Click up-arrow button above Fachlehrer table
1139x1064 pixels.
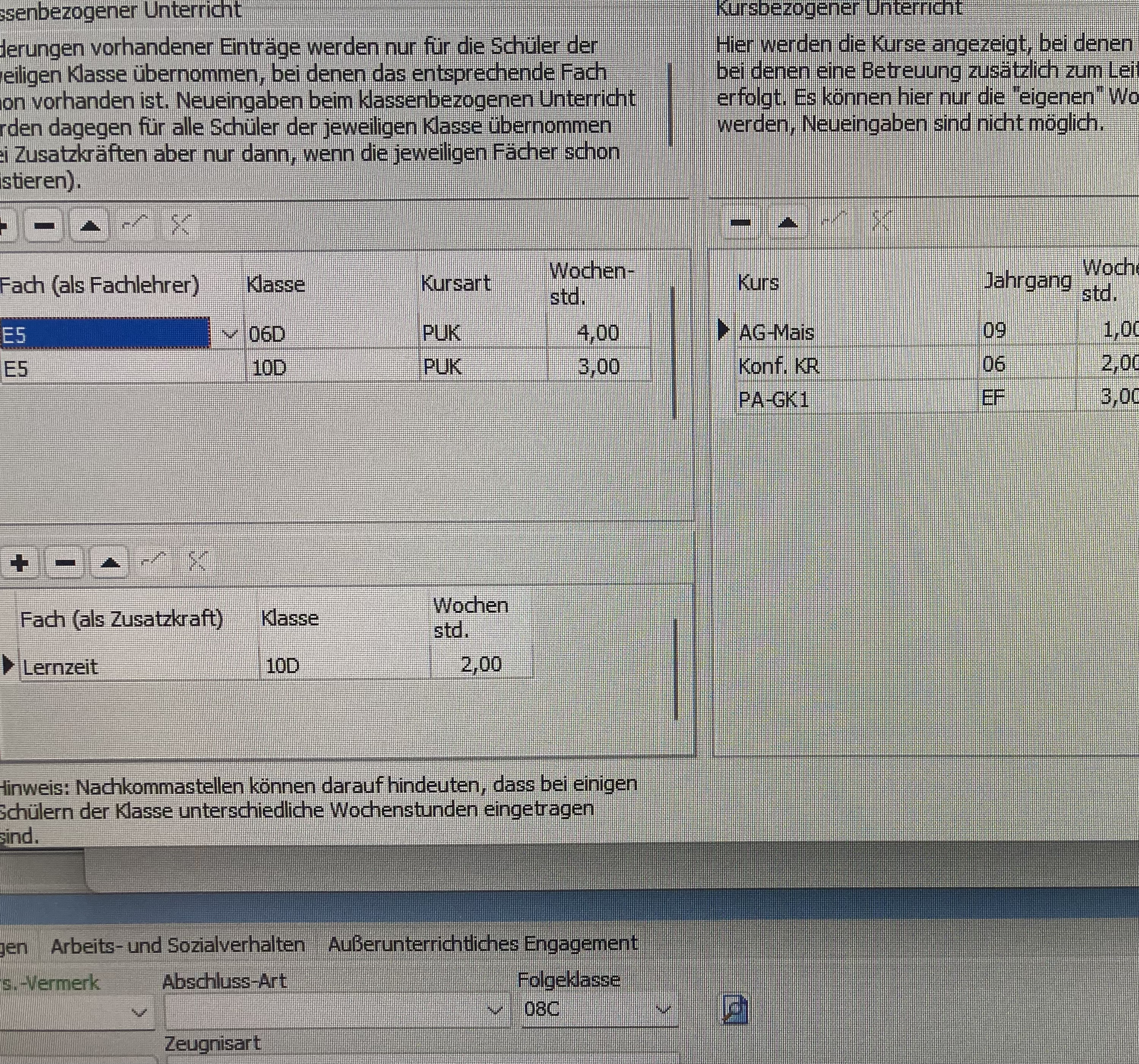coord(90,226)
